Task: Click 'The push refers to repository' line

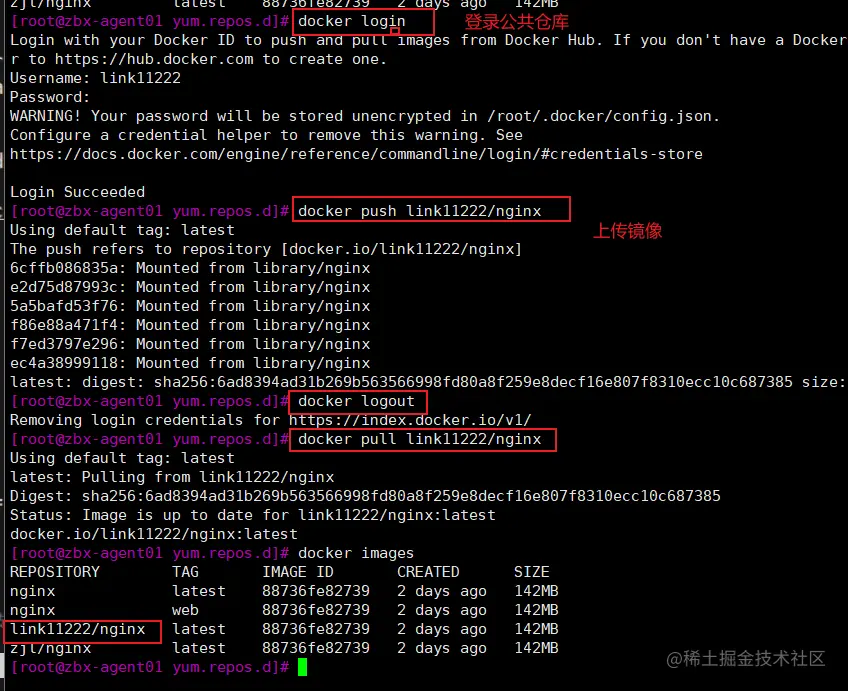Action: [266, 249]
